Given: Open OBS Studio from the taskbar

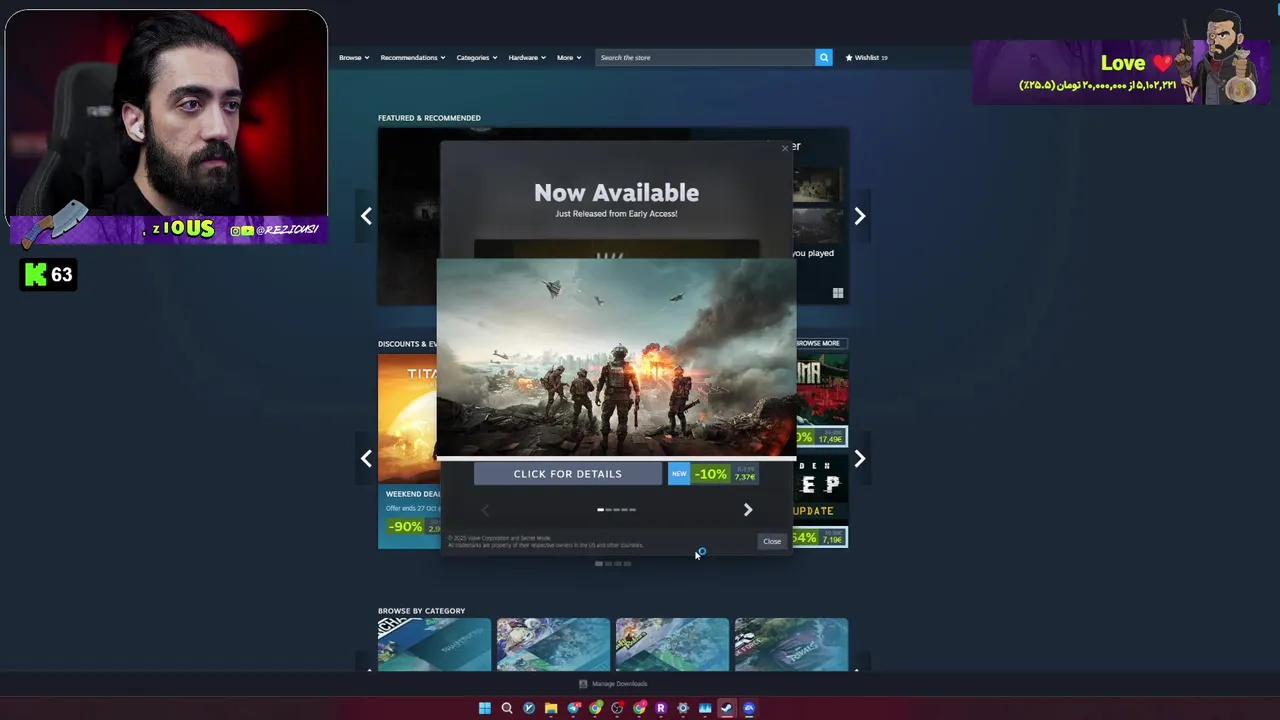Looking at the screenshot, I should 617,708.
